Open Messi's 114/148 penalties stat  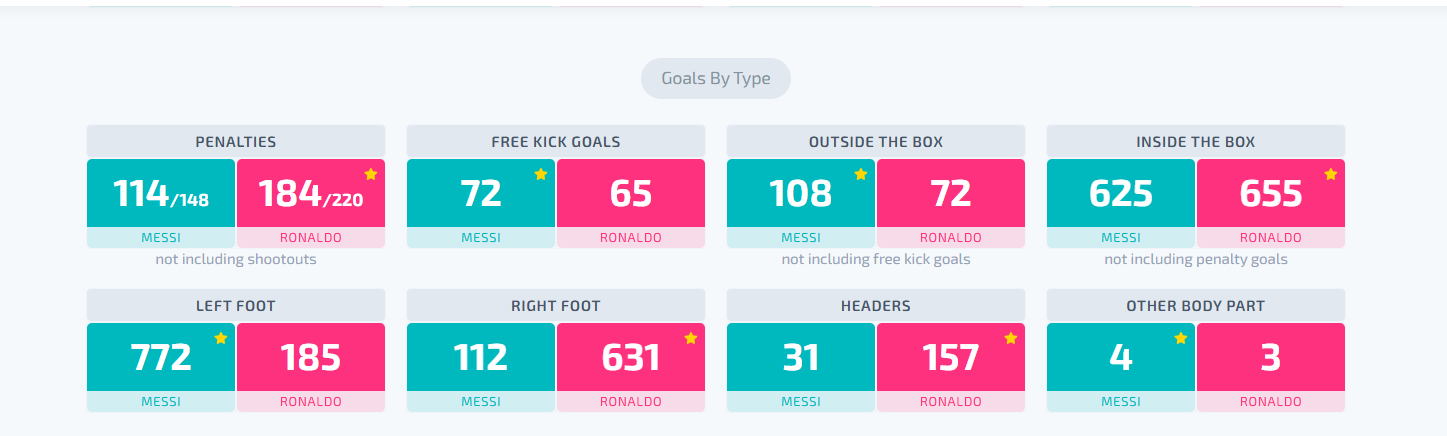click(161, 193)
